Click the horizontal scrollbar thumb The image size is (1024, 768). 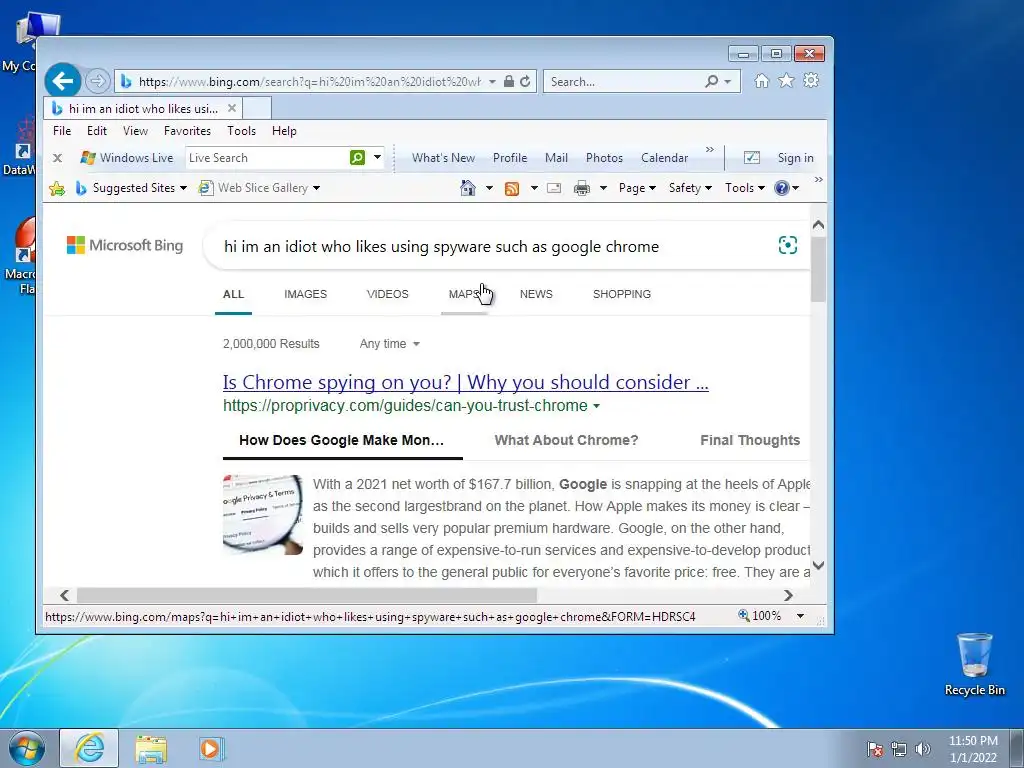point(307,596)
